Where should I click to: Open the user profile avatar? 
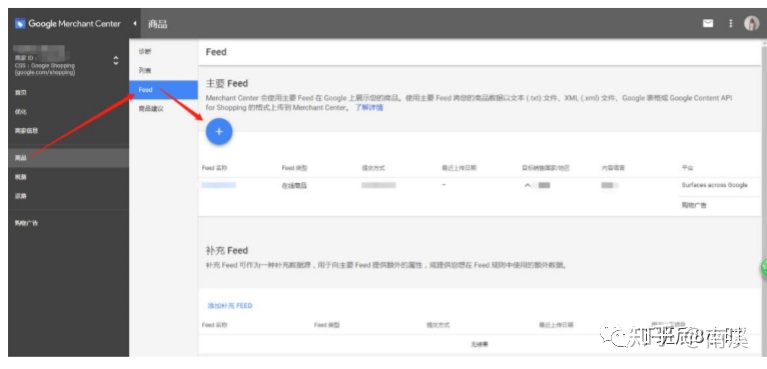coord(751,23)
